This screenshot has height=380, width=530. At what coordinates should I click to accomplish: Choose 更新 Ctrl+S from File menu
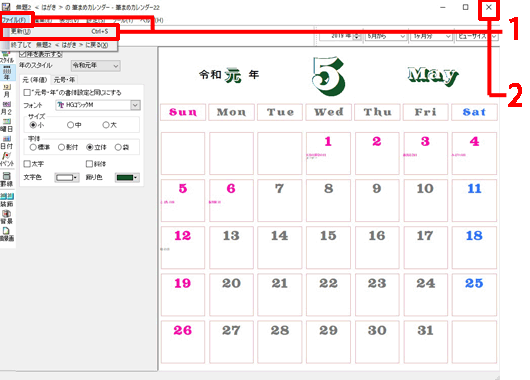[59, 32]
